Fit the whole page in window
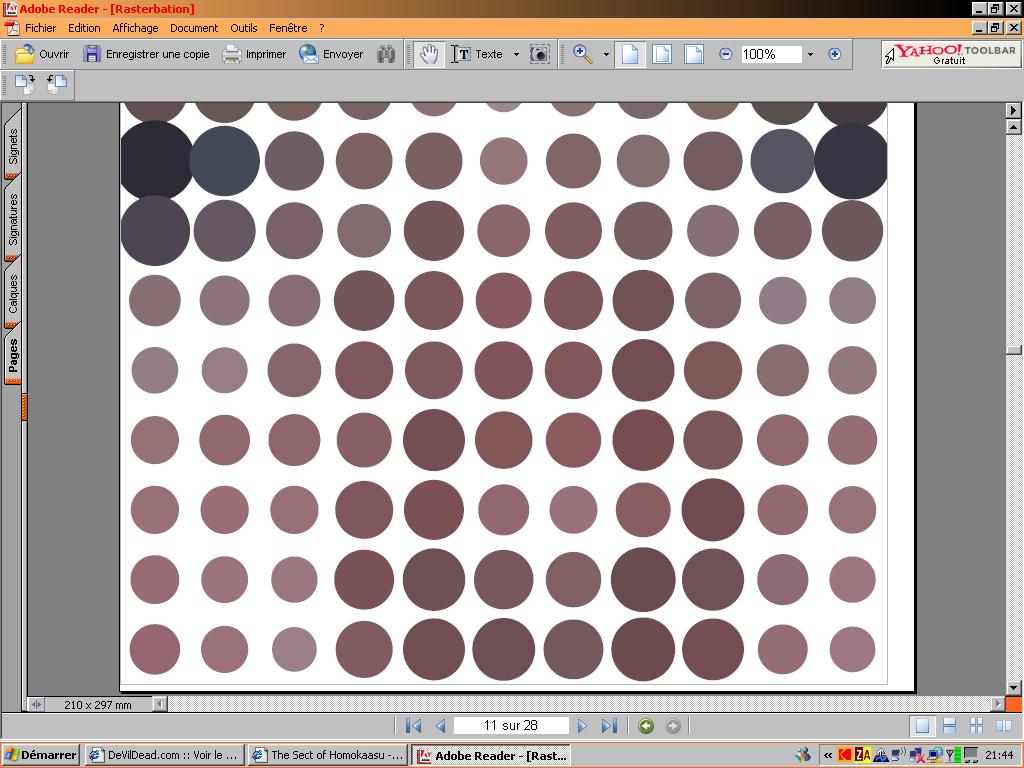This screenshot has width=1024, height=768. [662, 54]
